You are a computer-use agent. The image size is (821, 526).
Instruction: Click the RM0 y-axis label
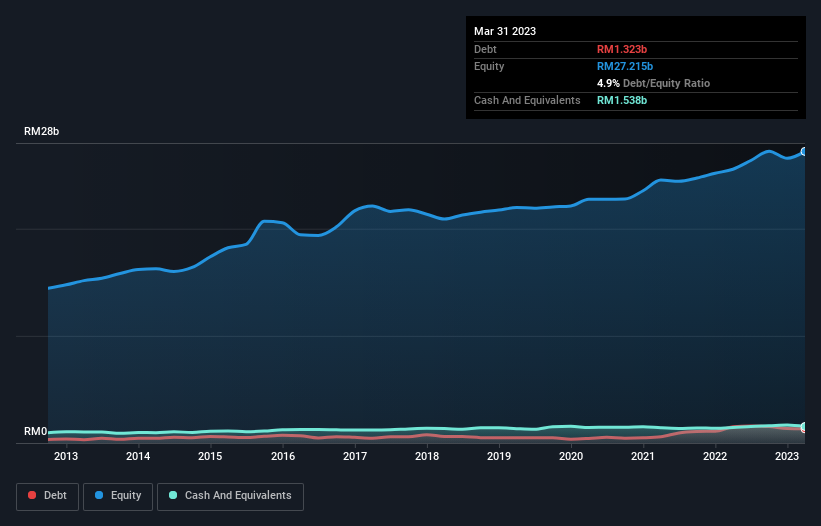coord(36,432)
